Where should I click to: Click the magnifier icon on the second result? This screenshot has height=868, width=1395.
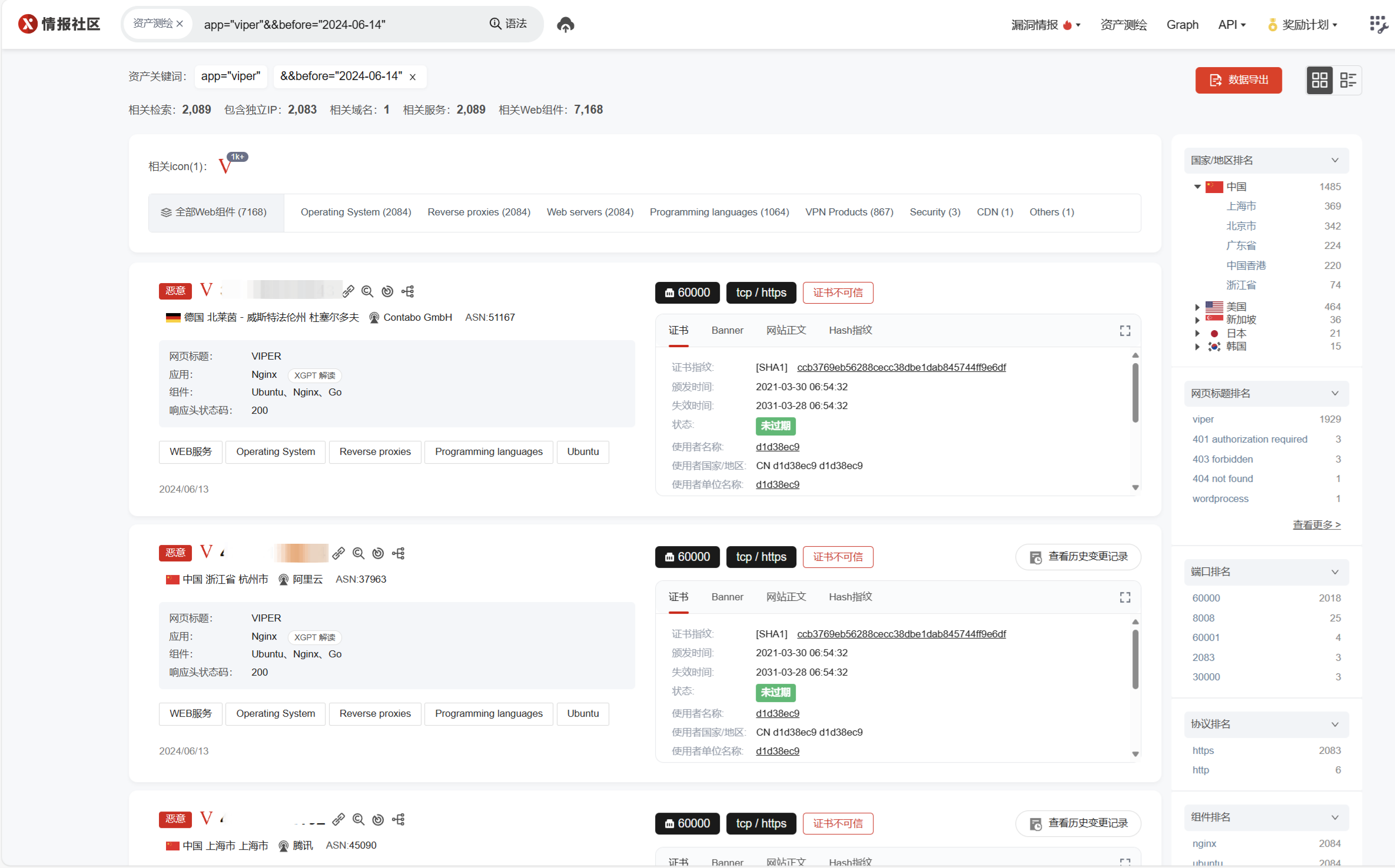[x=358, y=553]
